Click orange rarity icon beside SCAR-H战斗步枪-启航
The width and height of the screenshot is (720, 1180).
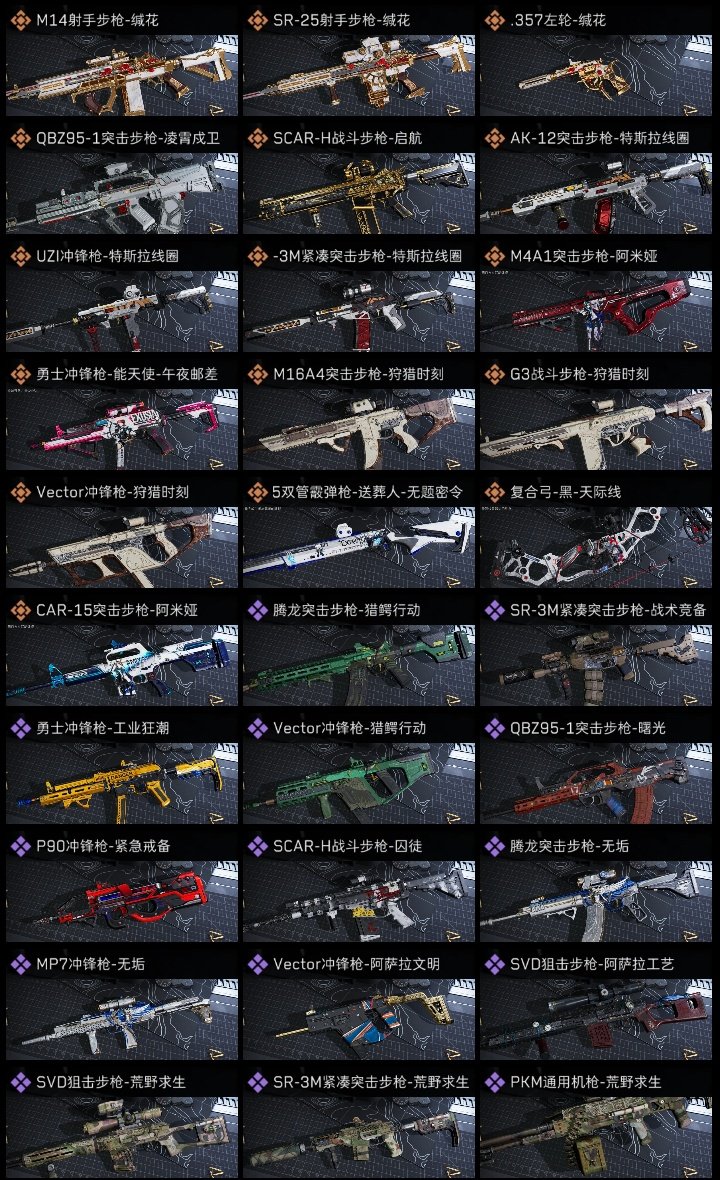[257, 138]
